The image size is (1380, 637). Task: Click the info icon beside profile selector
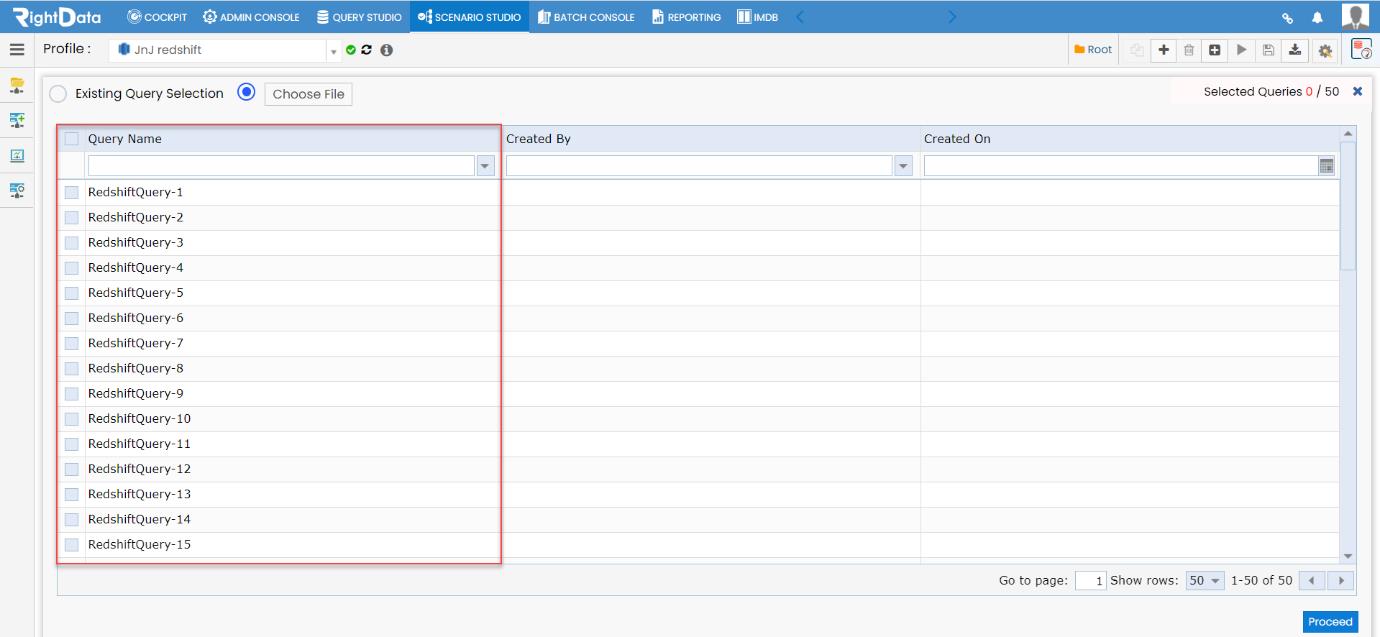(x=386, y=49)
